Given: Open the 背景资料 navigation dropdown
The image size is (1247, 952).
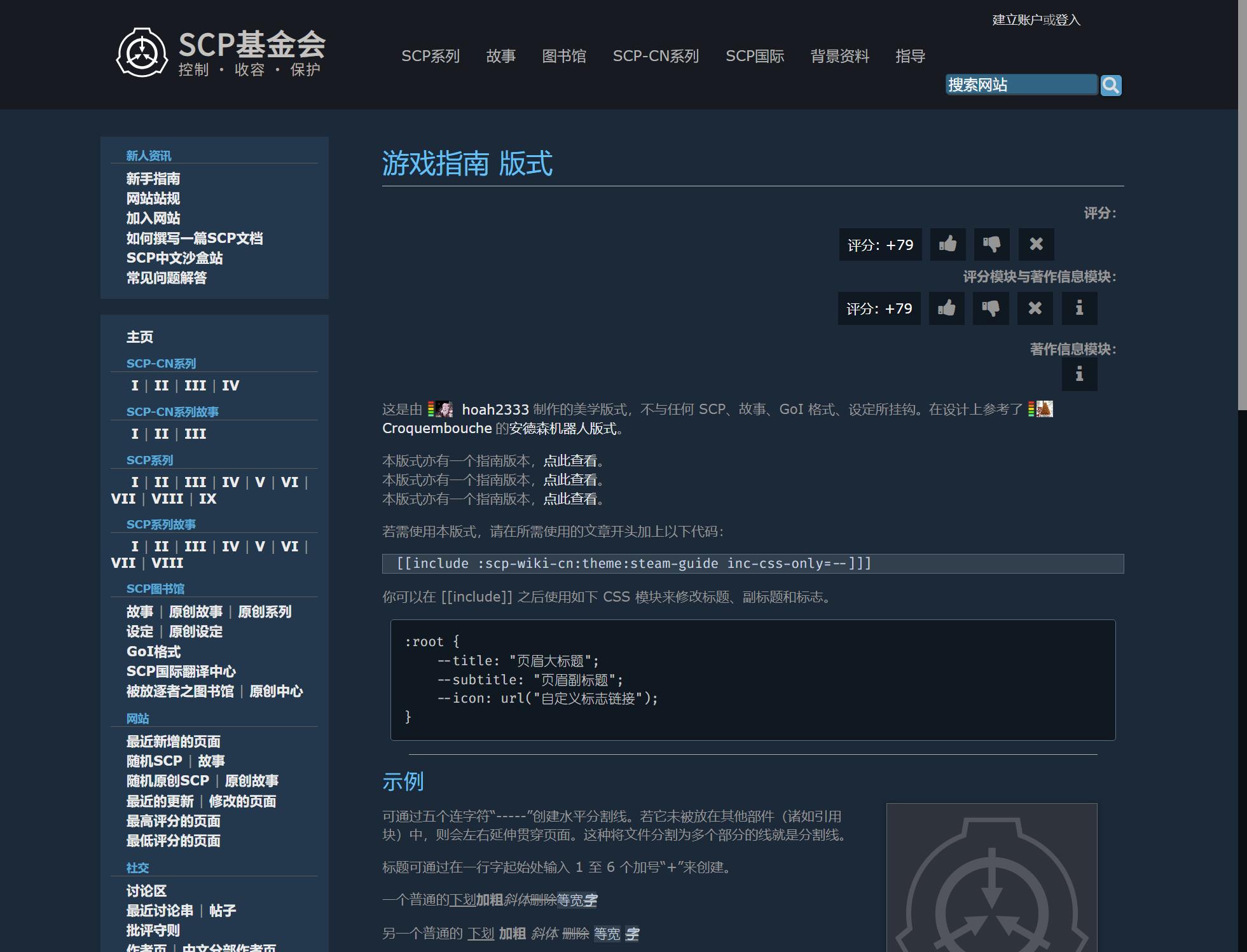Looking at the screenshot, I should (841, 57).
